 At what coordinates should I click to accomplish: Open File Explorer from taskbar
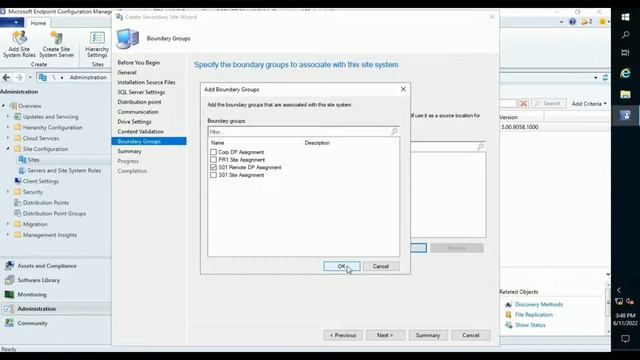point(625,94)
